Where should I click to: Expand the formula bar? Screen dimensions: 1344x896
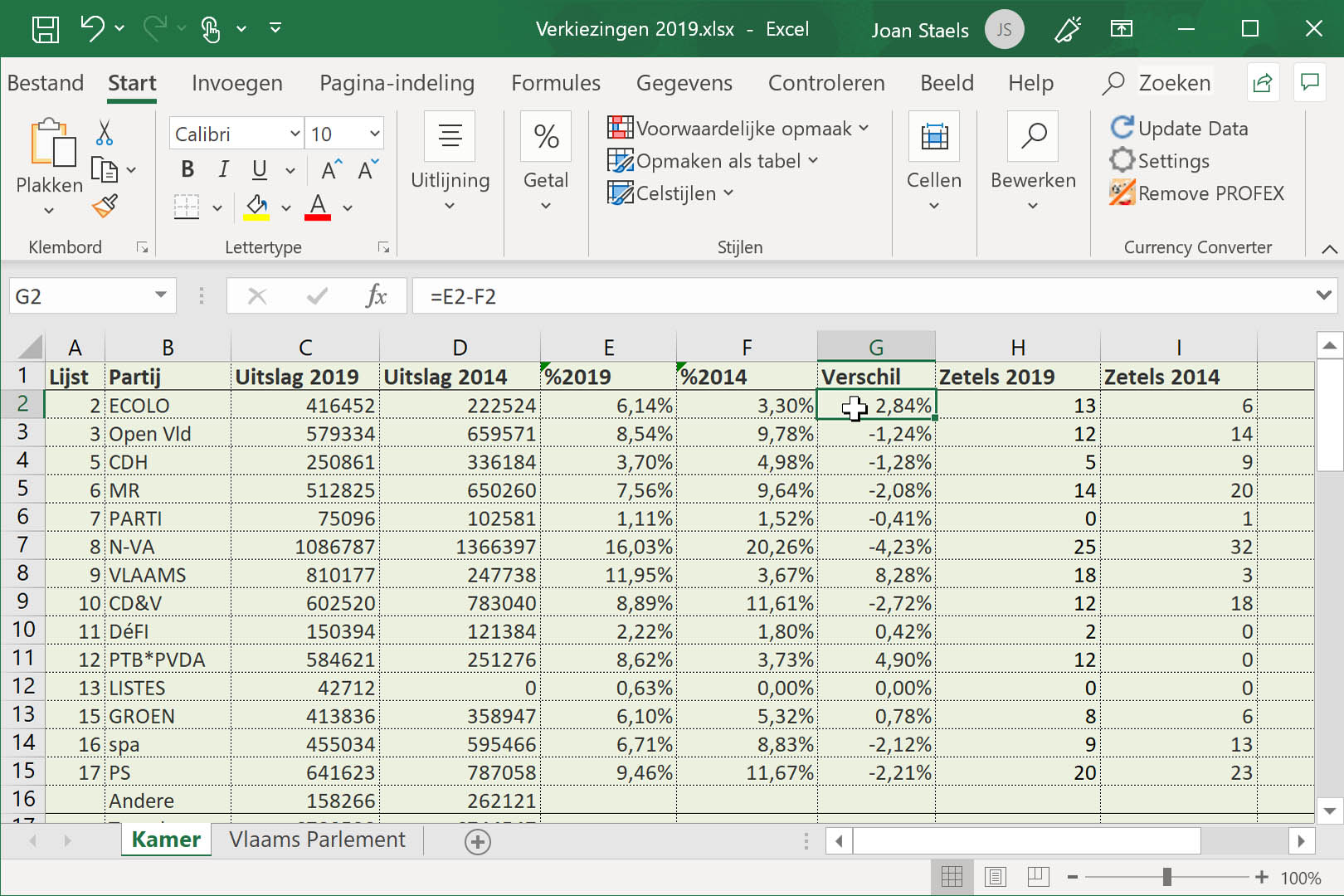[x=1323, y=295]
